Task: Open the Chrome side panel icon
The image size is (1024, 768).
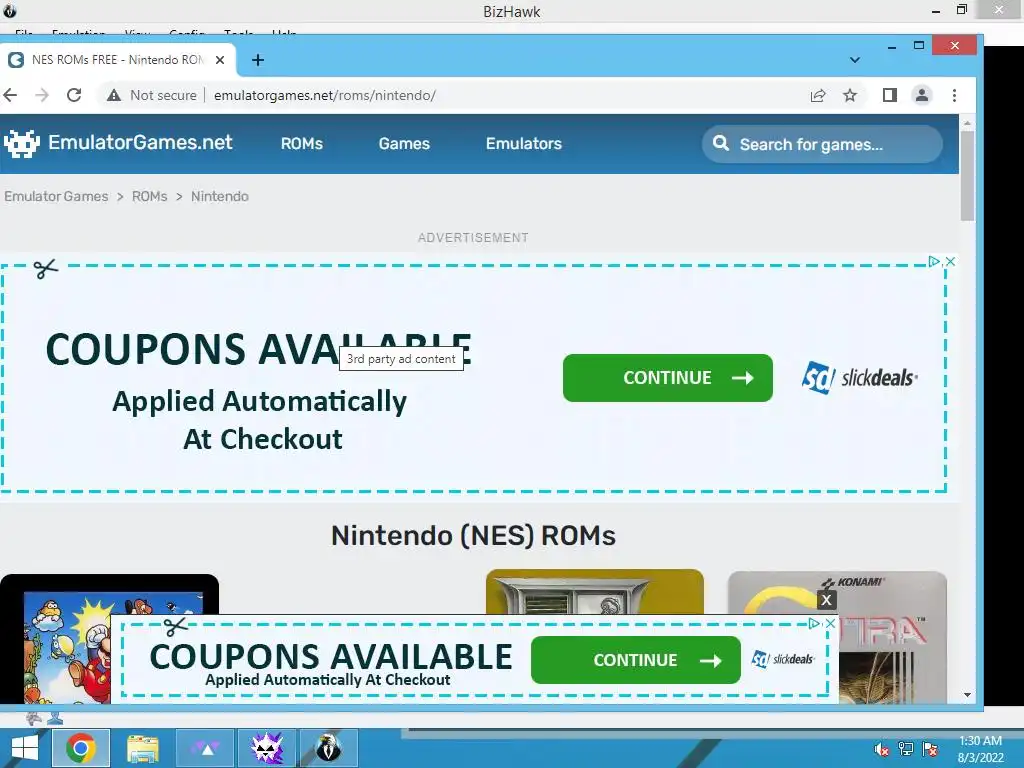Action: coord(889,95)
